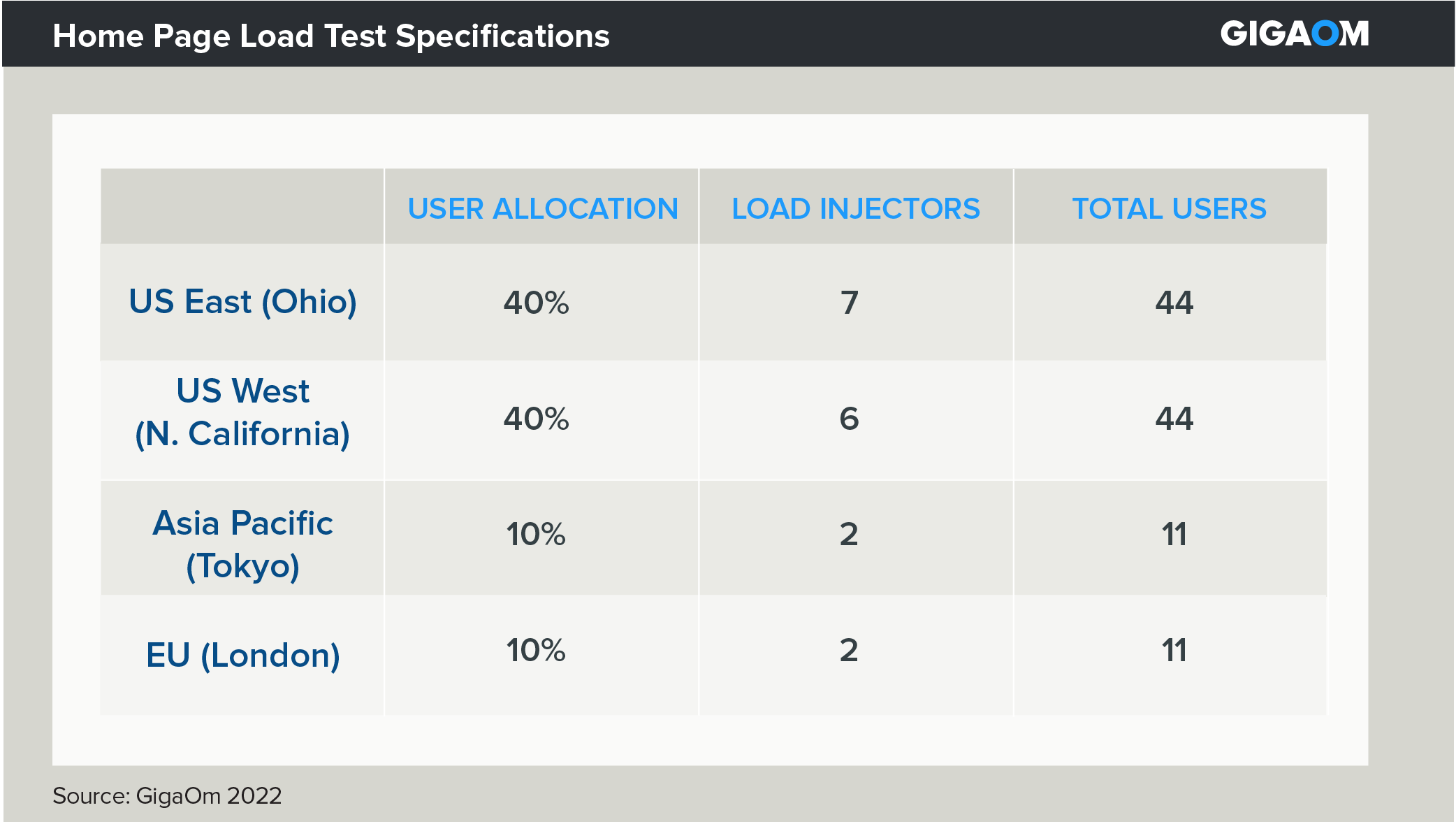Viewport: 1456px width, 824px height.
Task: Click the US West (N. California) row label
Action: pos(242,412)
